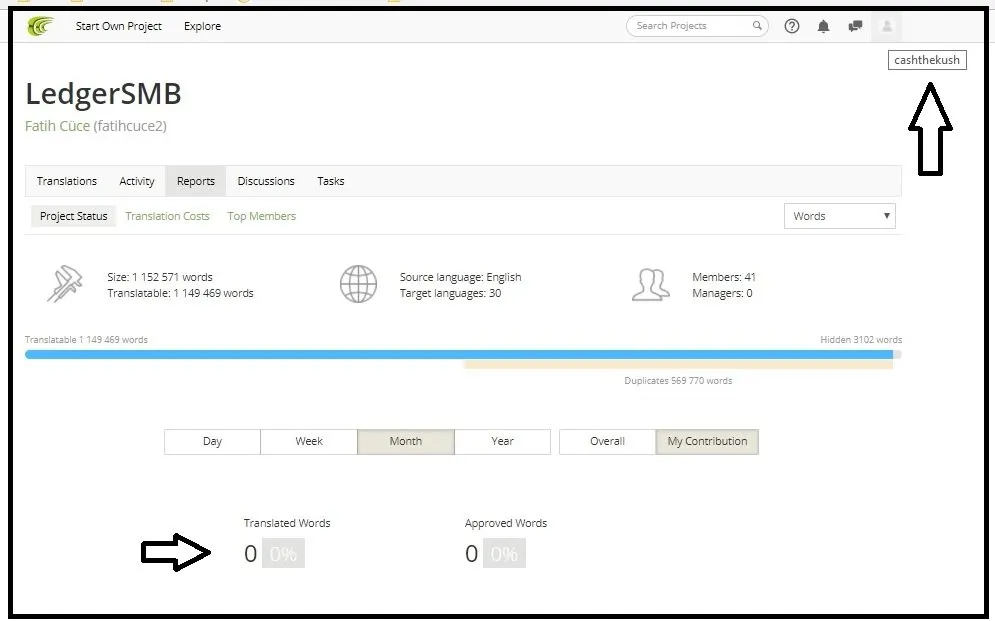995x621 pixels.
Task: Open the Explore menu item
Action: 202,26
